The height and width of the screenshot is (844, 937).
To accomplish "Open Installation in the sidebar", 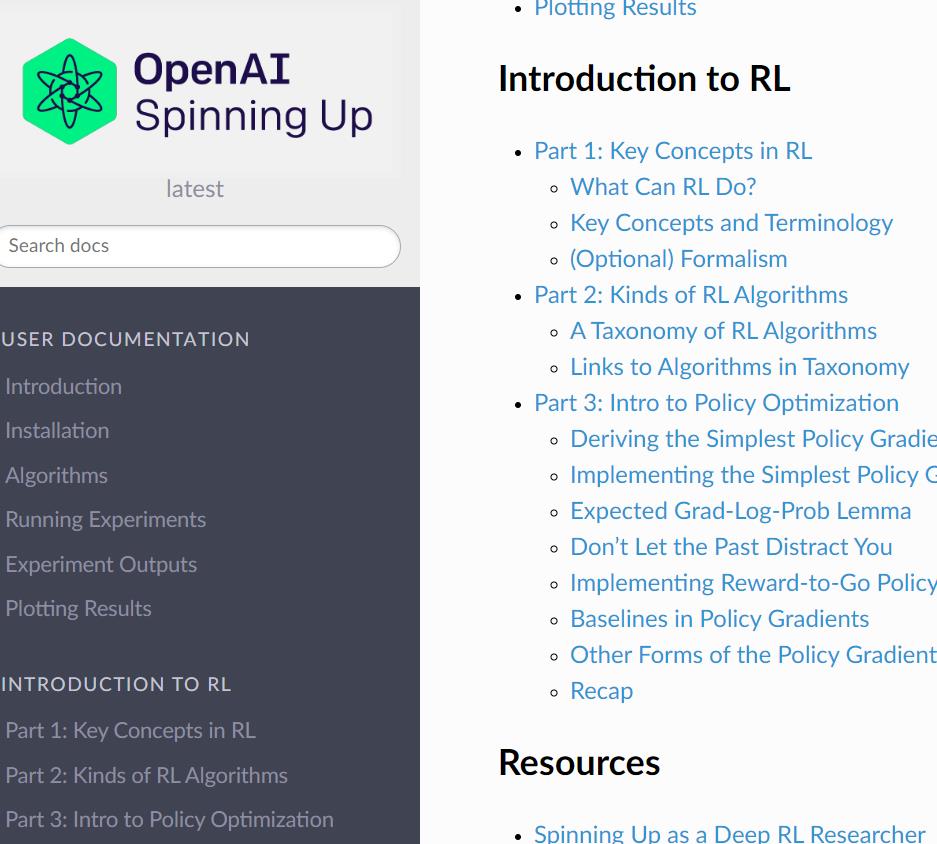I will 57,431.
